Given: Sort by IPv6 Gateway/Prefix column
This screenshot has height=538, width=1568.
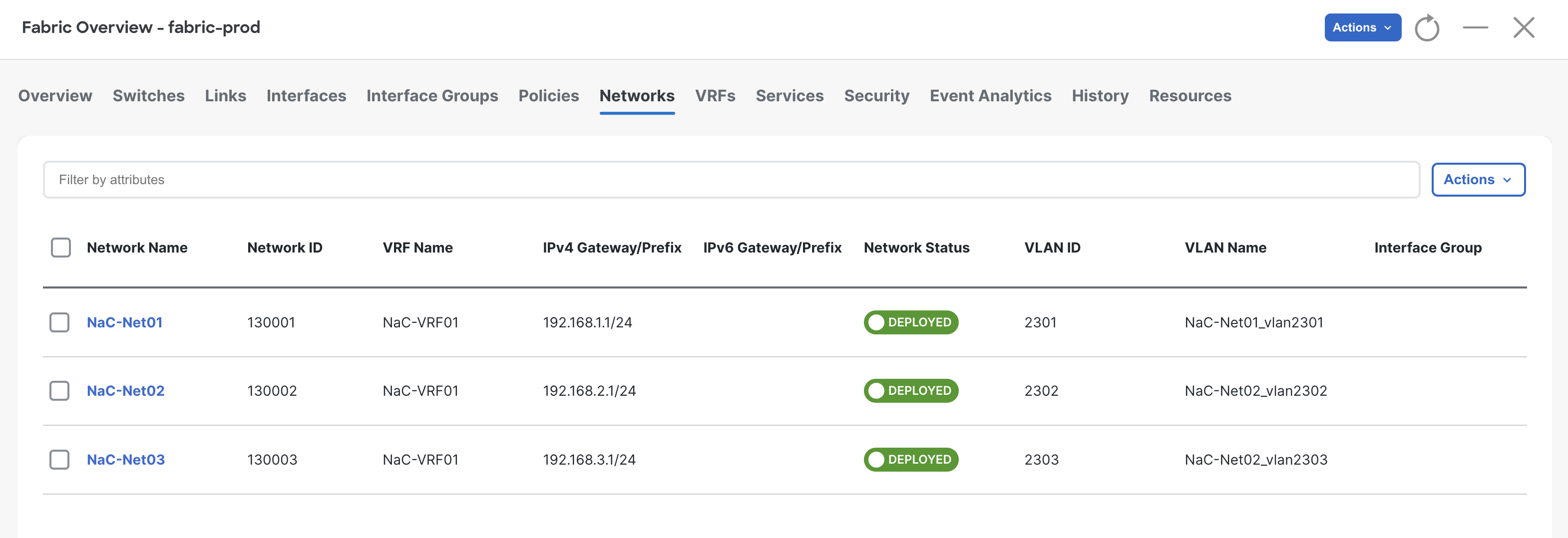Looking at the screenshot, I should point(773,248).
